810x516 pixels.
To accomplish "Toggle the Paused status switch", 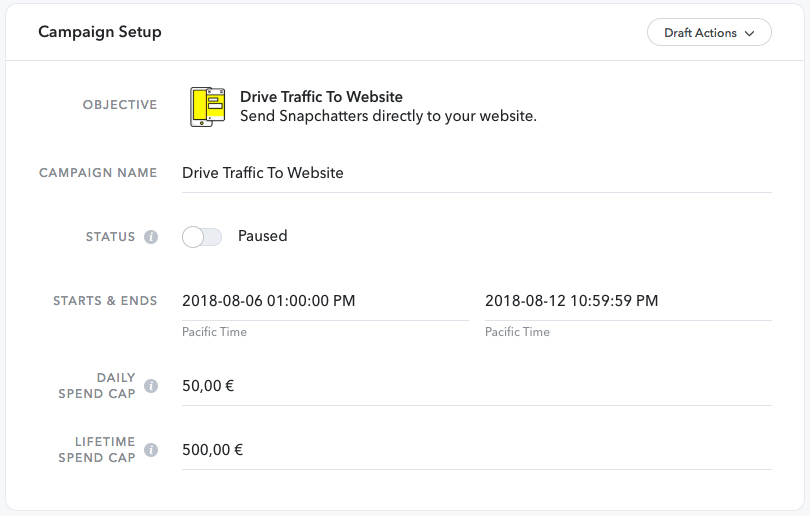I will pos(202,237).
